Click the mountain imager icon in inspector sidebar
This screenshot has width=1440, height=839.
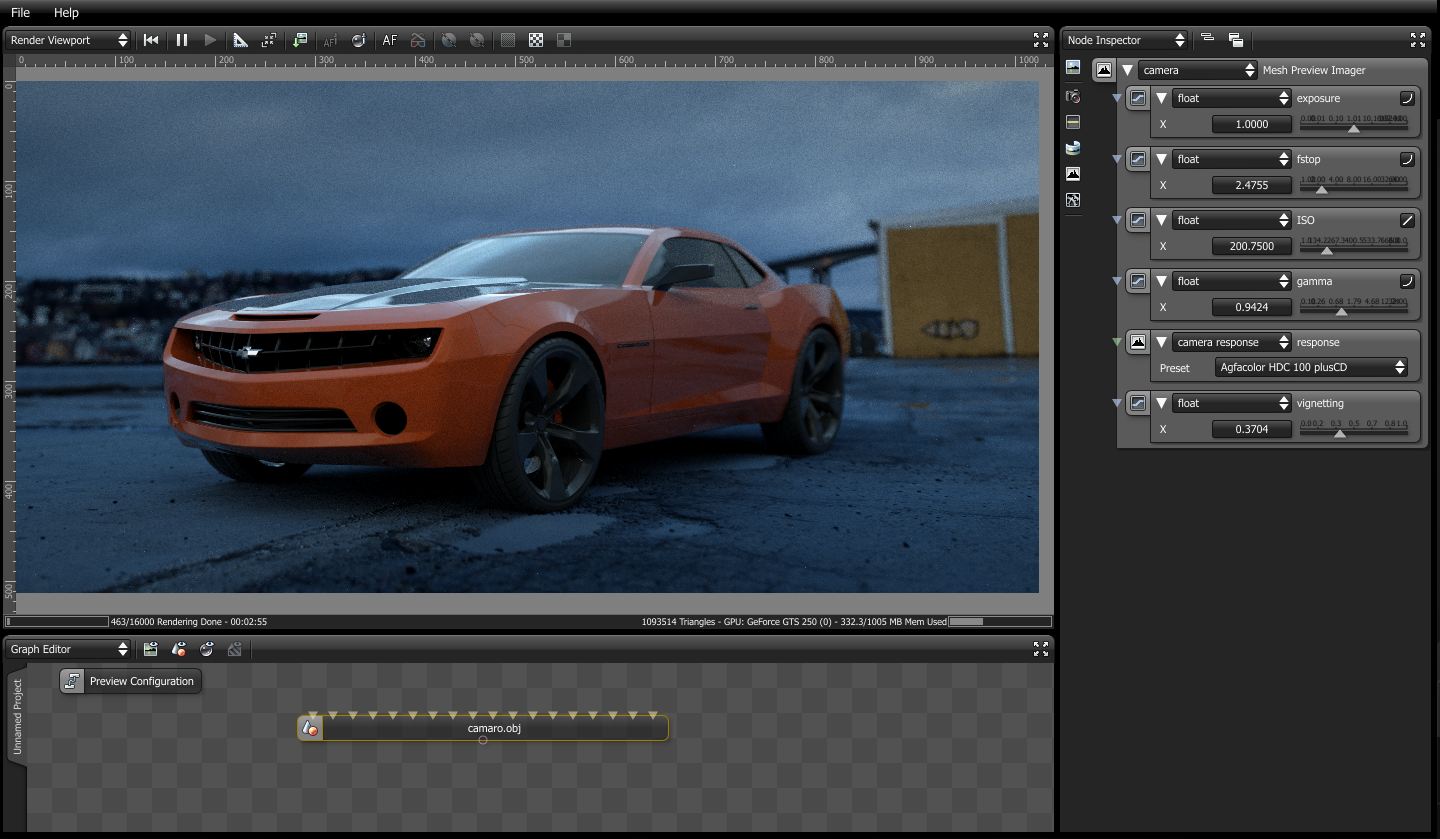(1073, 174)
